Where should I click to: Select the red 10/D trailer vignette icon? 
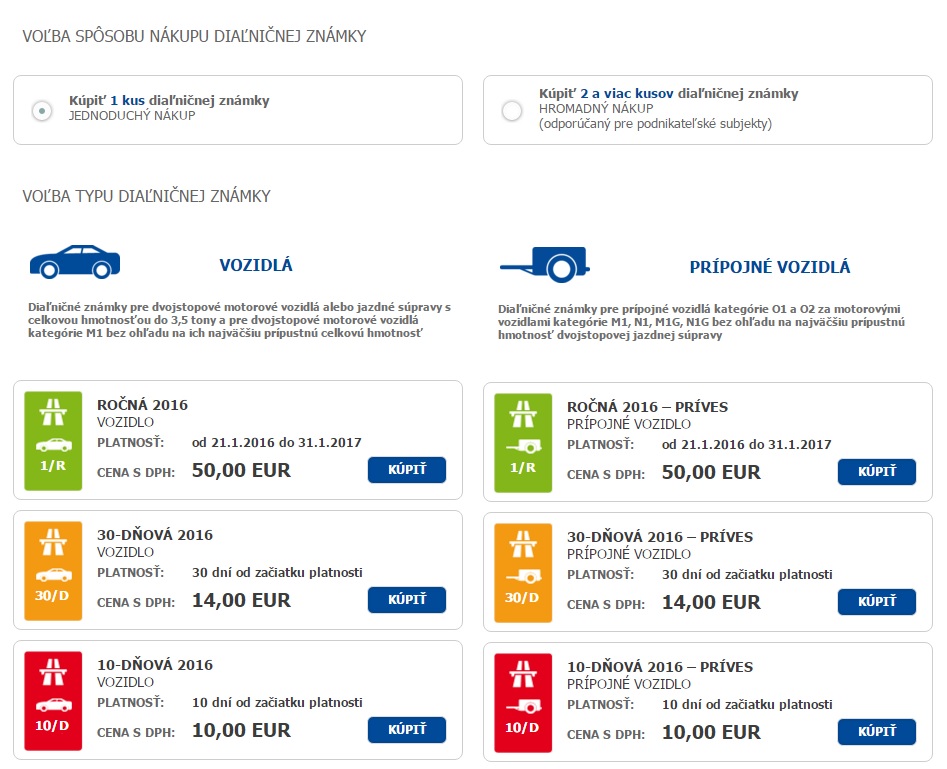coord(523,703)
